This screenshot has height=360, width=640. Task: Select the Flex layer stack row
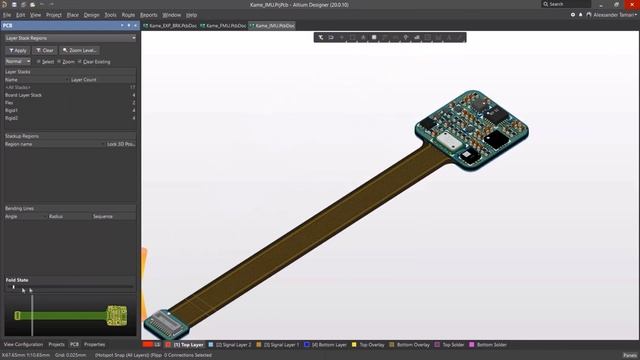70,103
